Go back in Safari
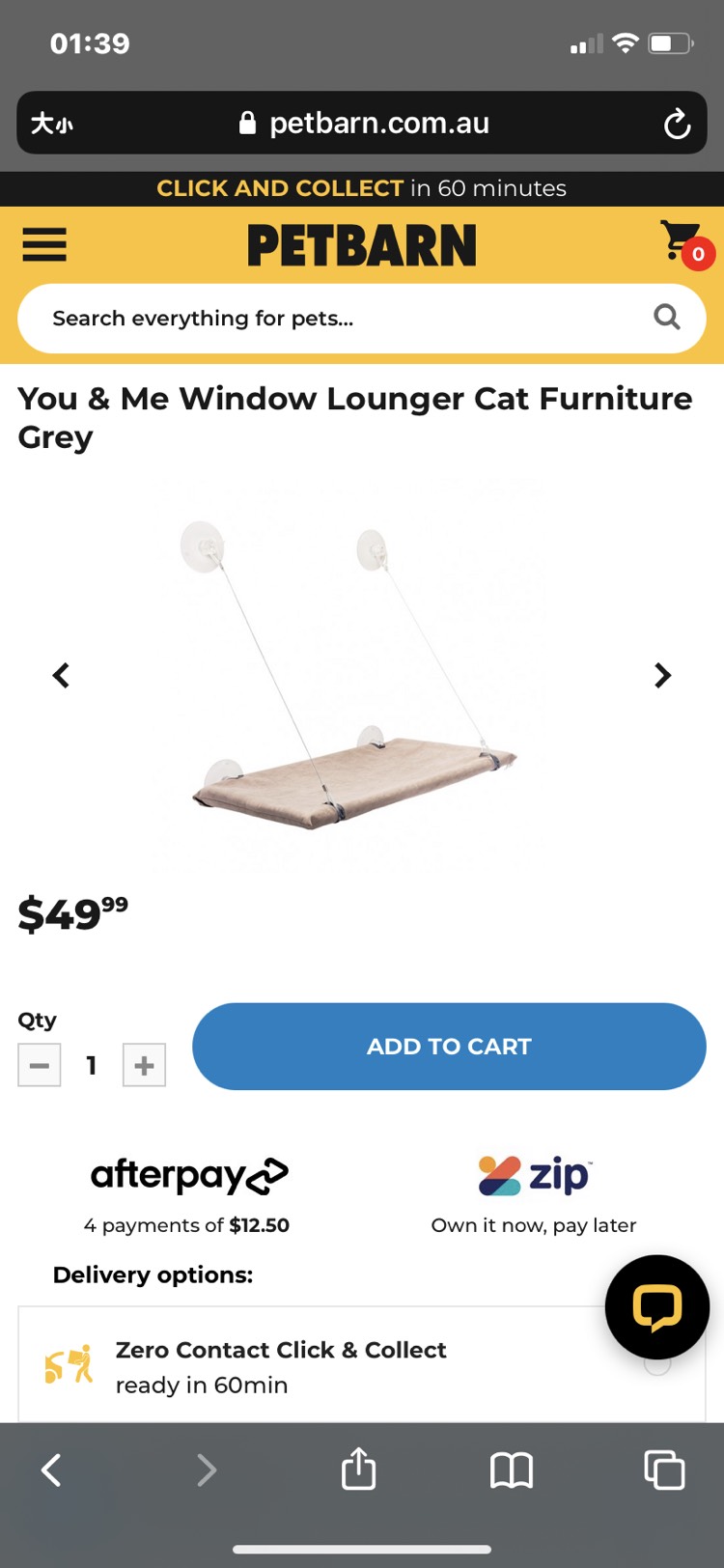 (51, 1470)
